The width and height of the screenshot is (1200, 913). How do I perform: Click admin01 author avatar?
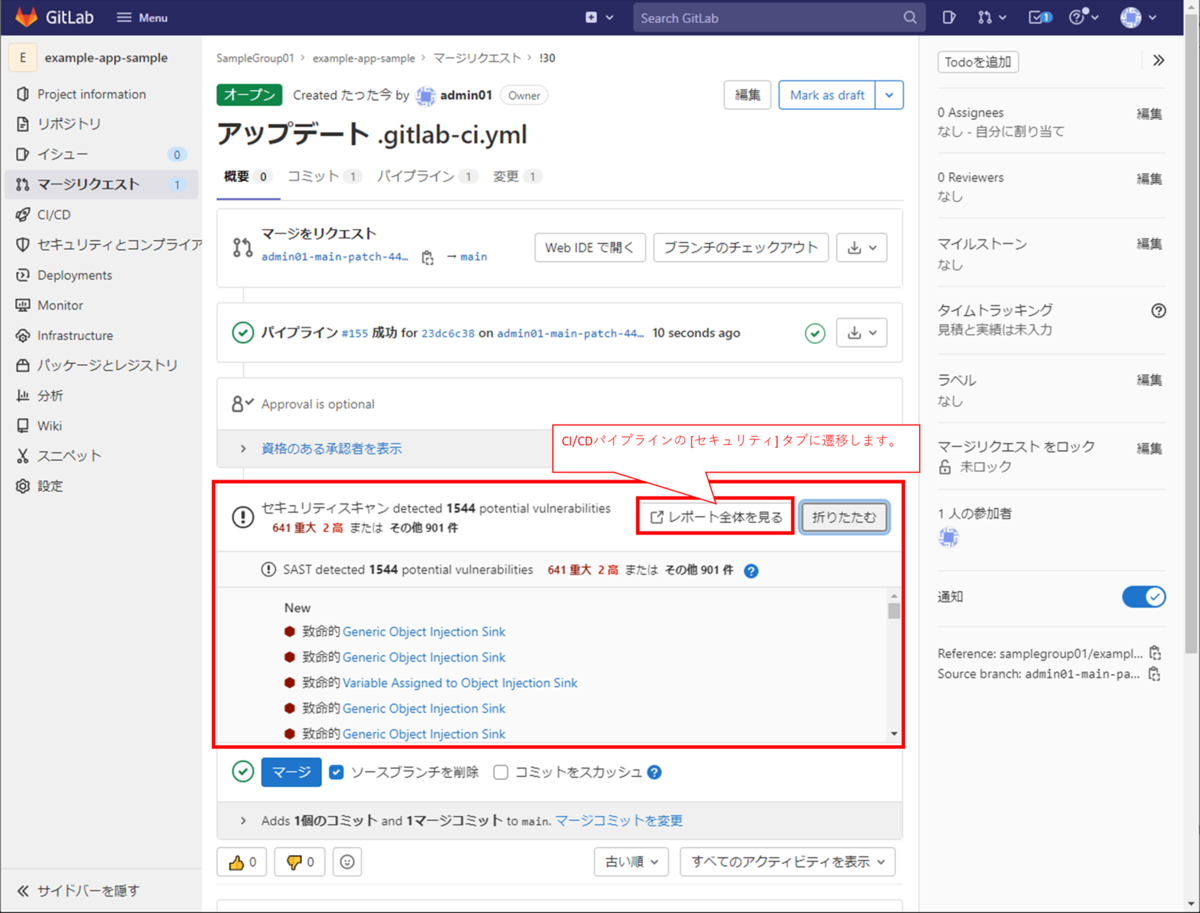point(426,96)
